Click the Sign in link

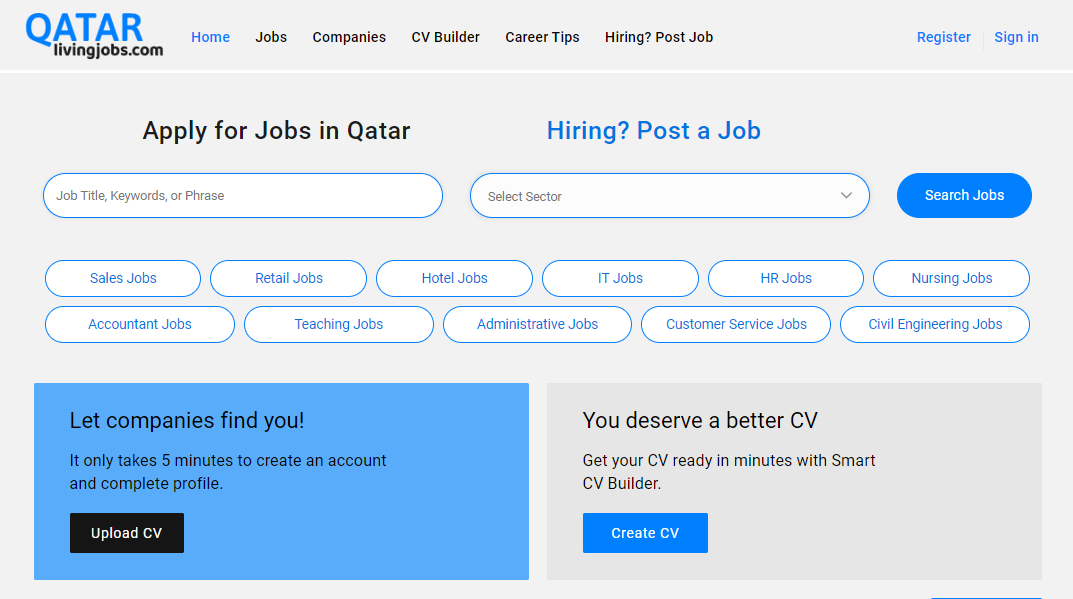[x=1016, y=37]
